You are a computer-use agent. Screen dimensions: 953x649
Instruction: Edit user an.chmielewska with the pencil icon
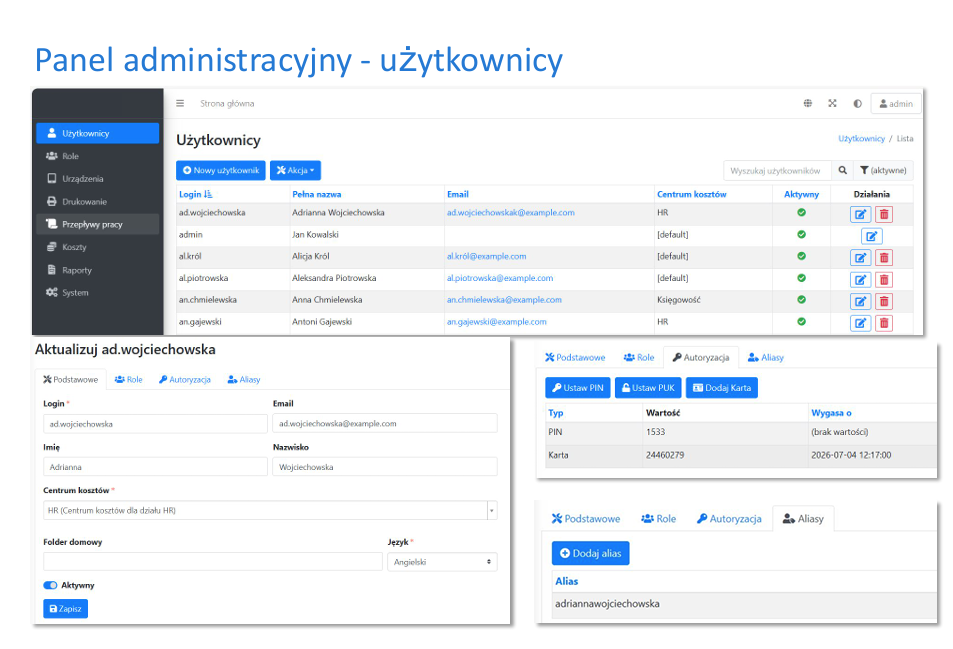click(x=860, y=301)
